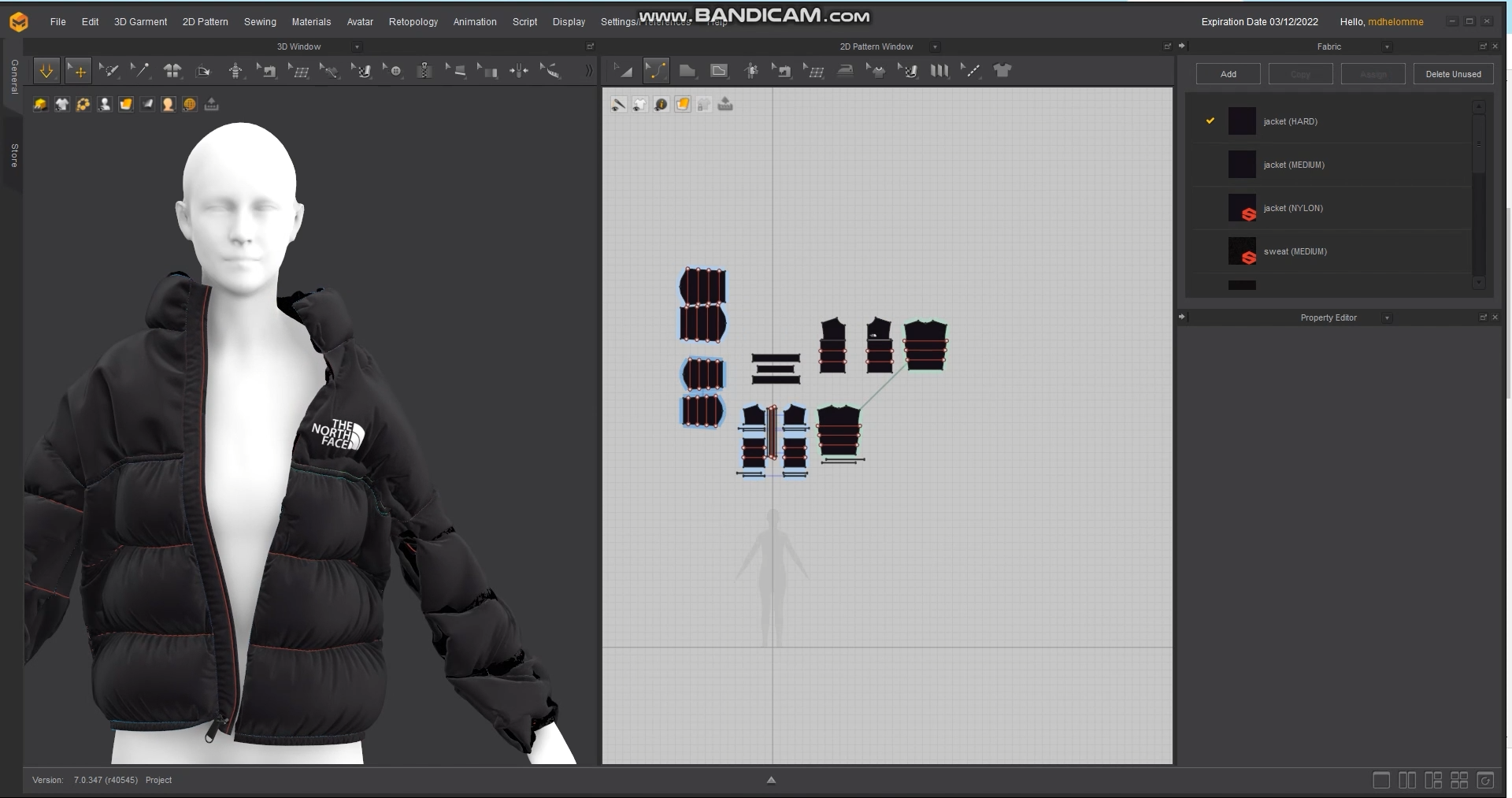
Task: Select the Show Arrangement Points avatar icon
Action: 235,71
